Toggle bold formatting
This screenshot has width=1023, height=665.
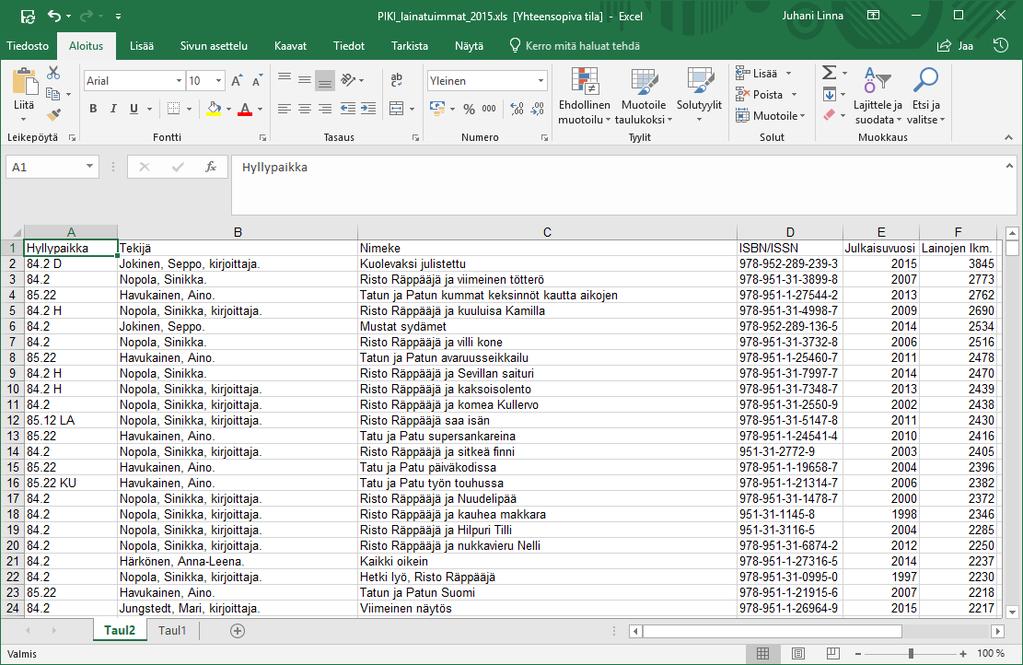(x=93, y=109)
